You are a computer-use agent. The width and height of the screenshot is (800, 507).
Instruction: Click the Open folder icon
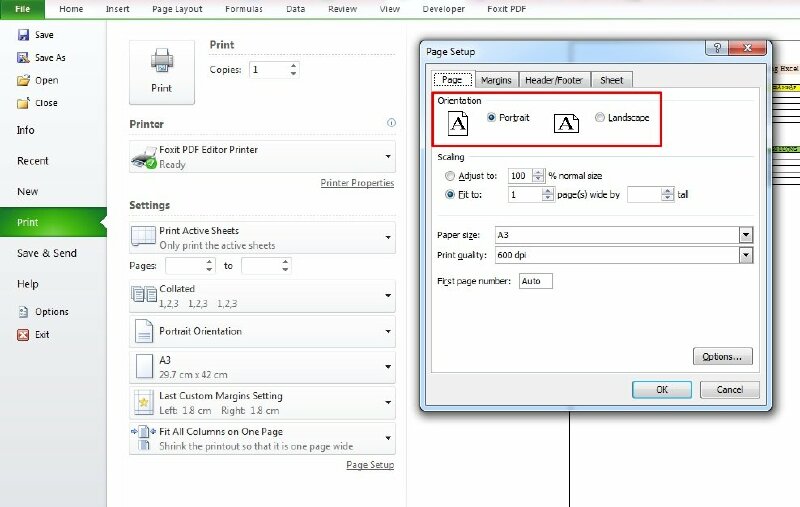click(x=24, y=80)
